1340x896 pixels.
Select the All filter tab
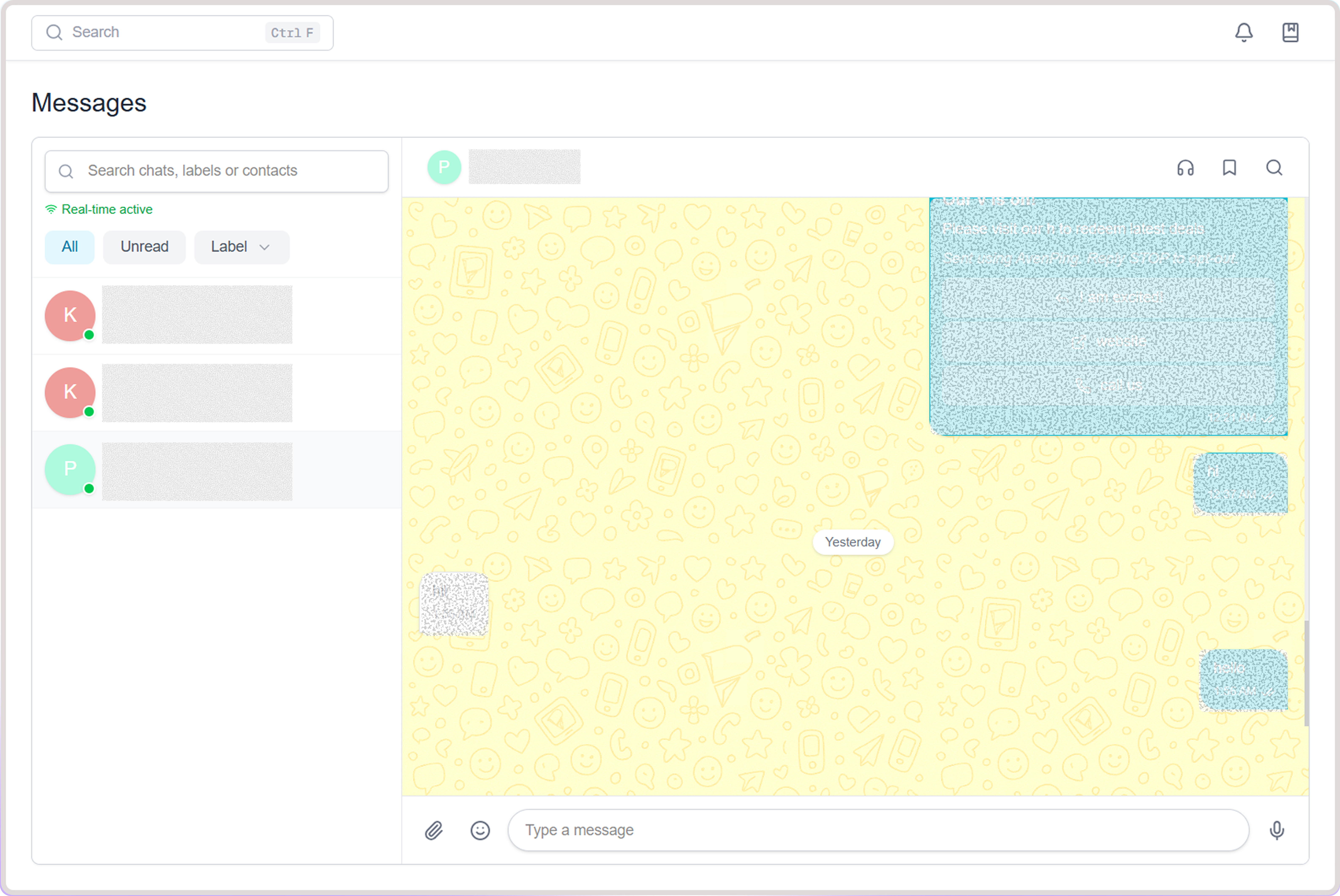tap(70, 247)
